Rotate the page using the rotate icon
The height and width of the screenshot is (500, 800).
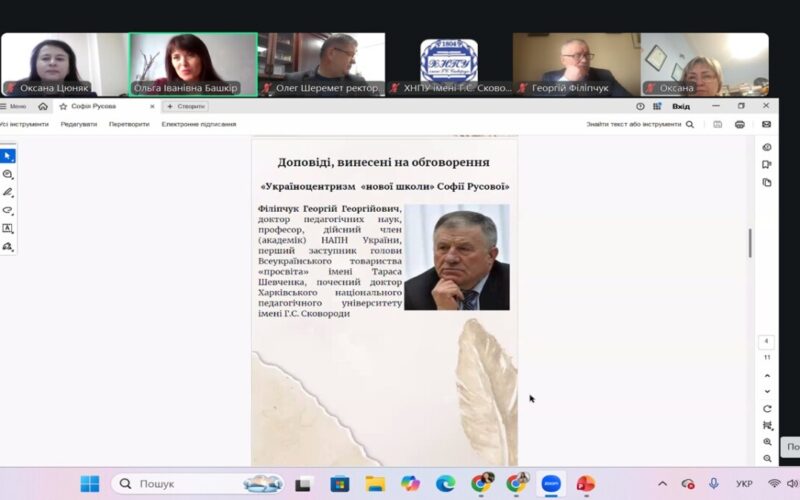(767, 408)
